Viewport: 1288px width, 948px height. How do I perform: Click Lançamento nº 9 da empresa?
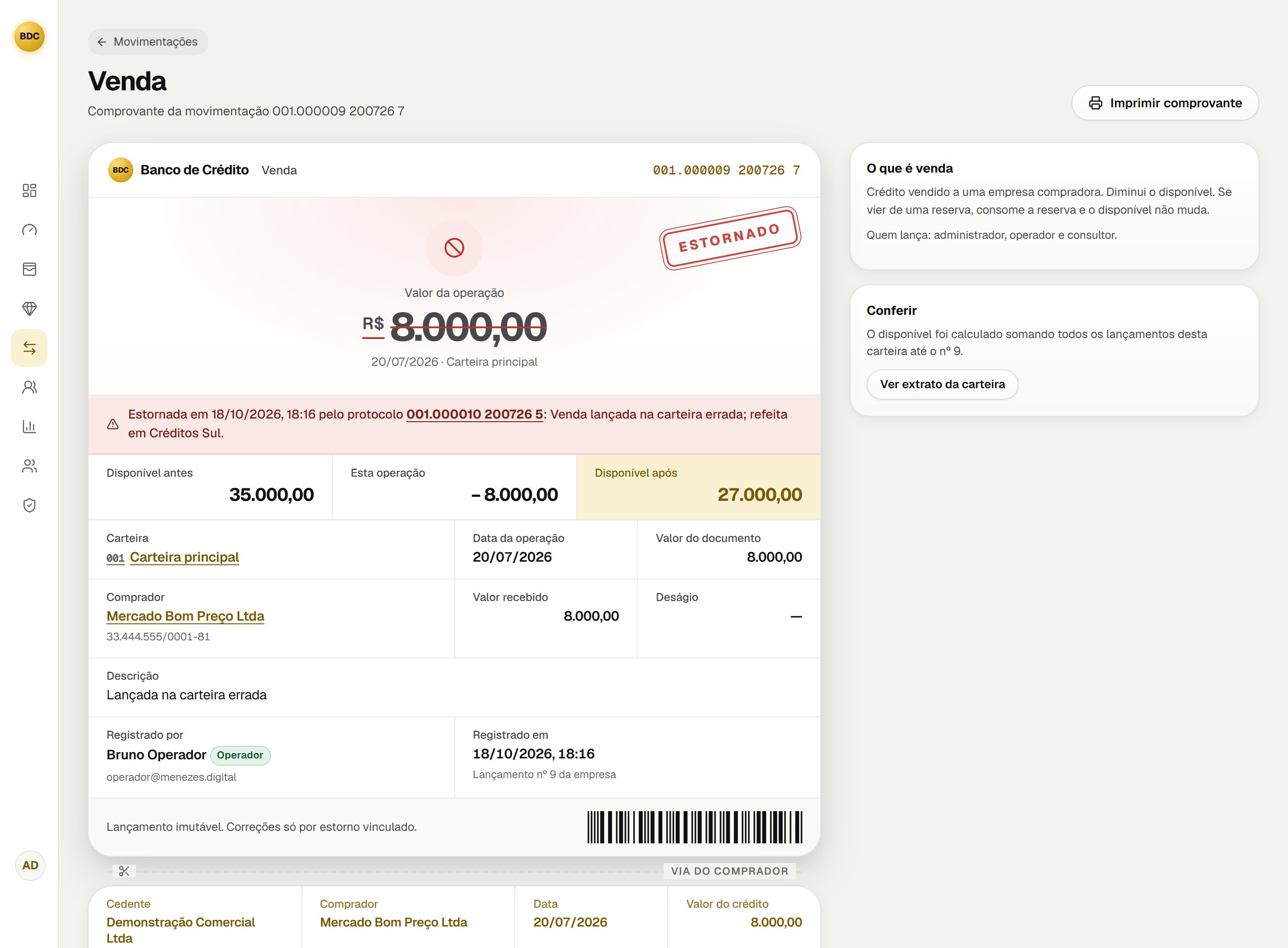point(544,774)
